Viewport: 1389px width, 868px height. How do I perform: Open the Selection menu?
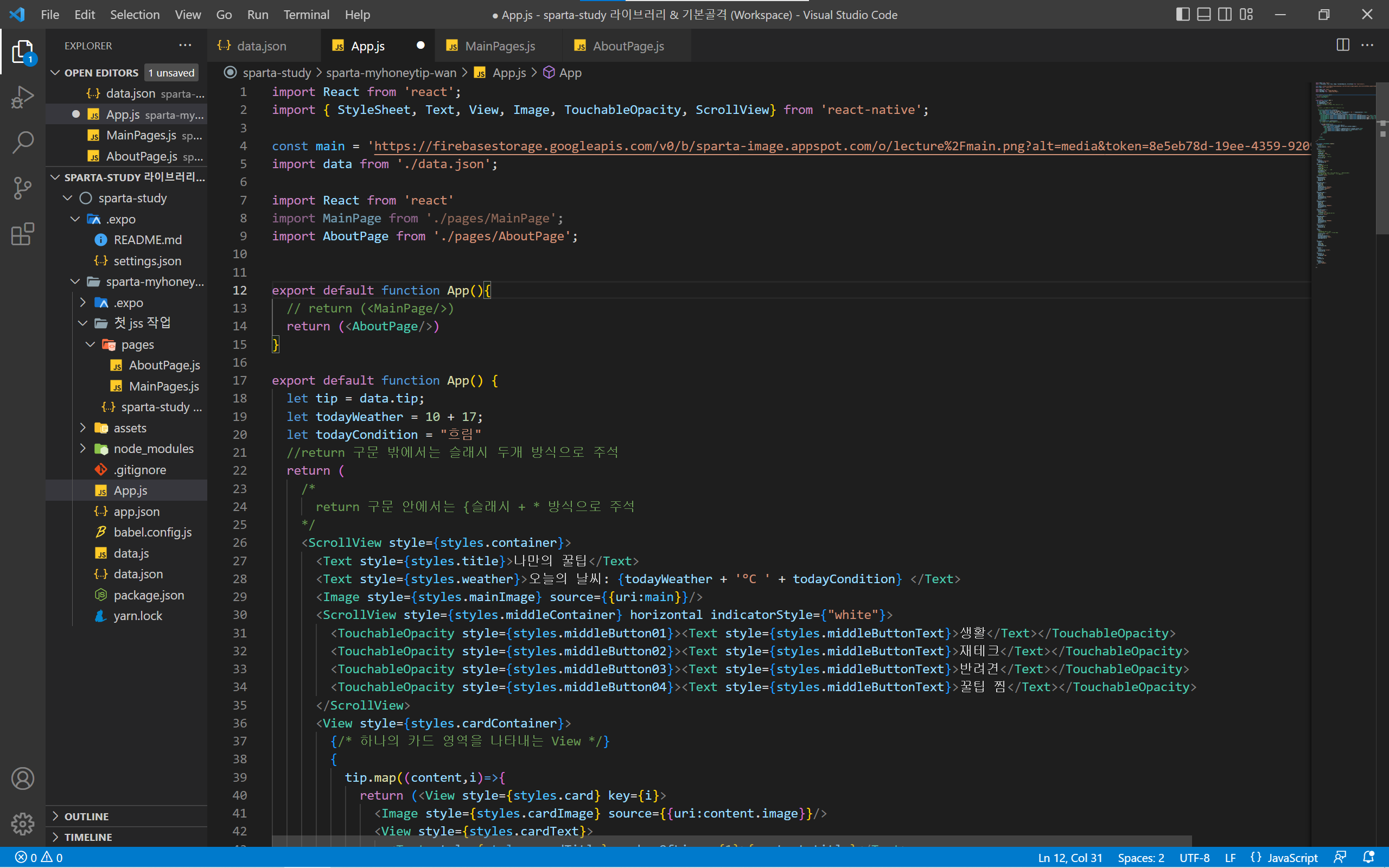(135, 14)
